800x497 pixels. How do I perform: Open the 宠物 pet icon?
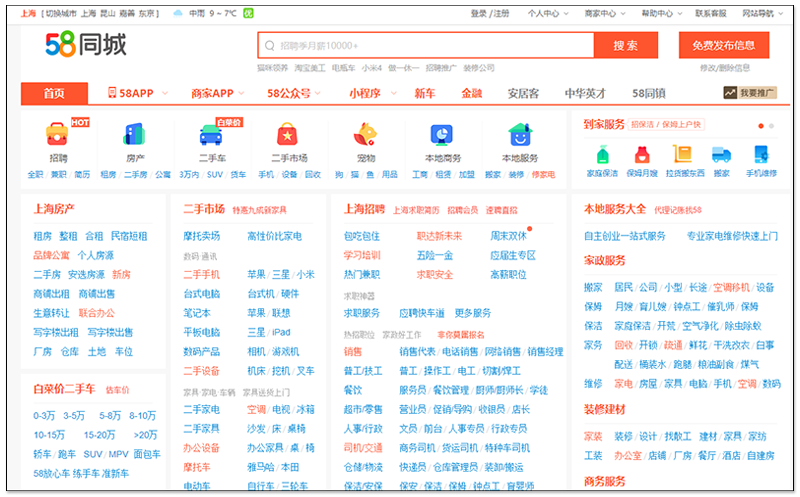(x=365, y=135)
